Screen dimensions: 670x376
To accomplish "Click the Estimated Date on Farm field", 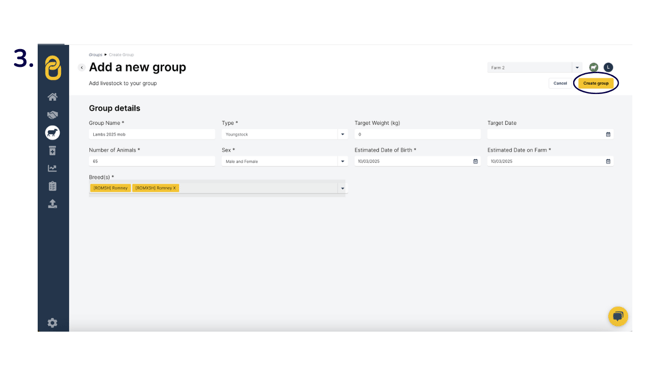I will pyautogui.click(x=550, y=161).
